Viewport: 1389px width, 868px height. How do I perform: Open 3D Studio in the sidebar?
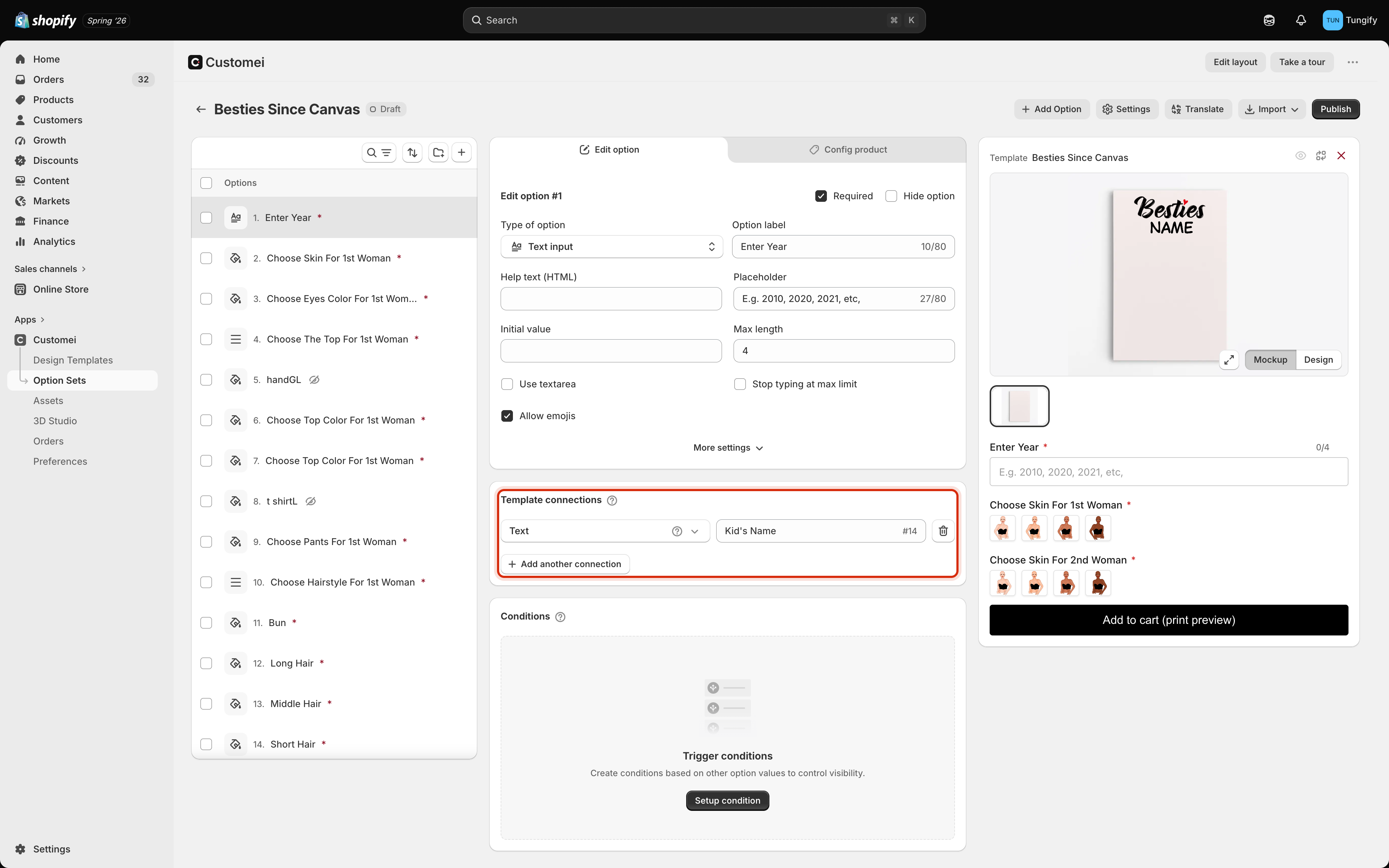click(x=55, y=421)
